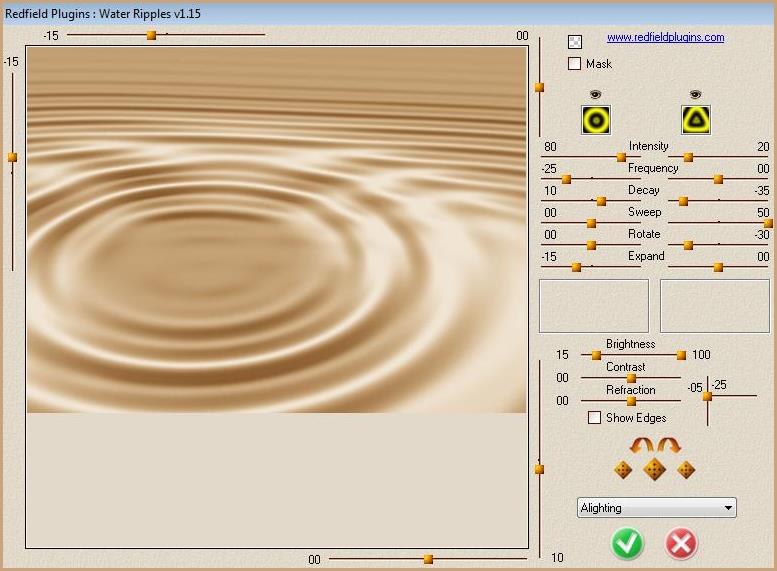Toggle eye above triangular ripple icon

coord(696,94)
